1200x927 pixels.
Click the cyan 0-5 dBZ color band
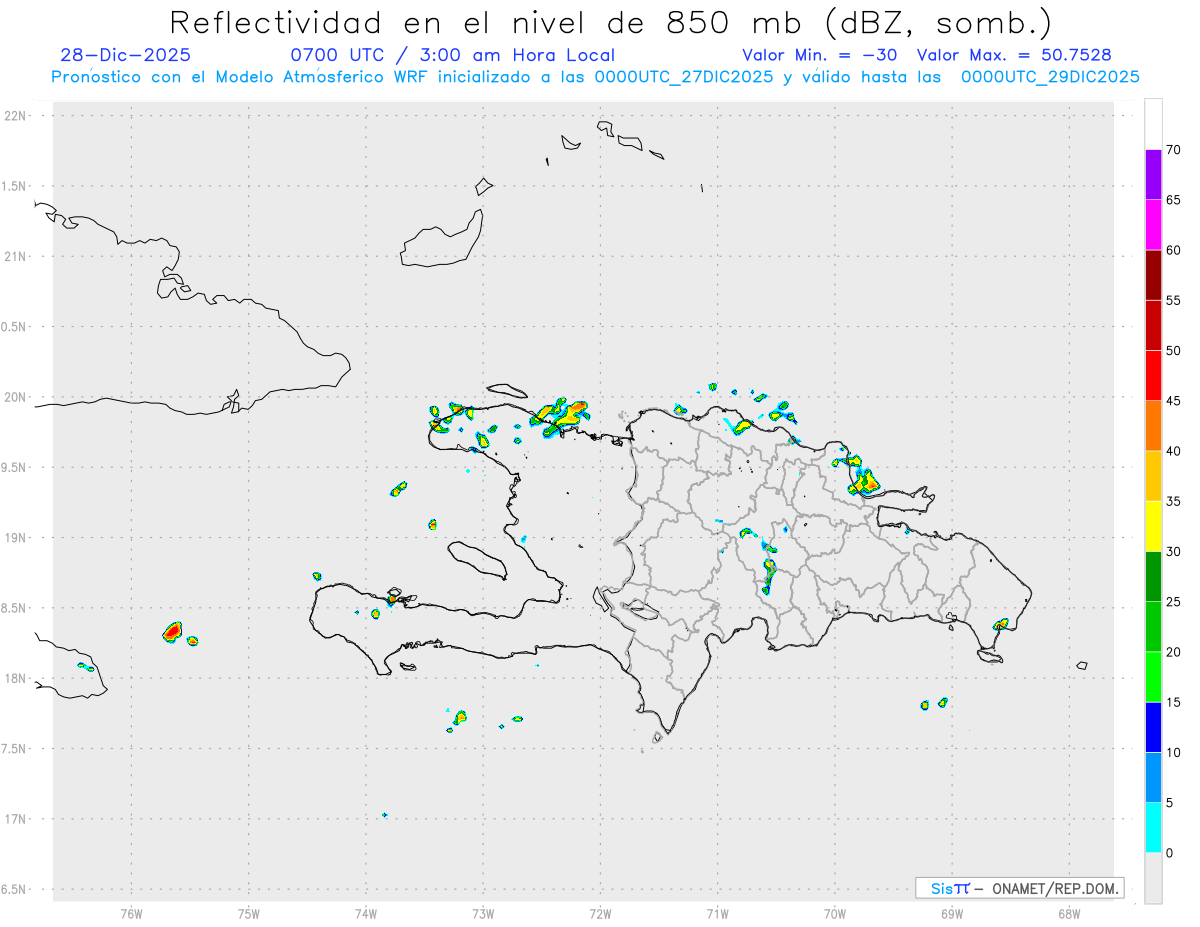[1153, 827]
